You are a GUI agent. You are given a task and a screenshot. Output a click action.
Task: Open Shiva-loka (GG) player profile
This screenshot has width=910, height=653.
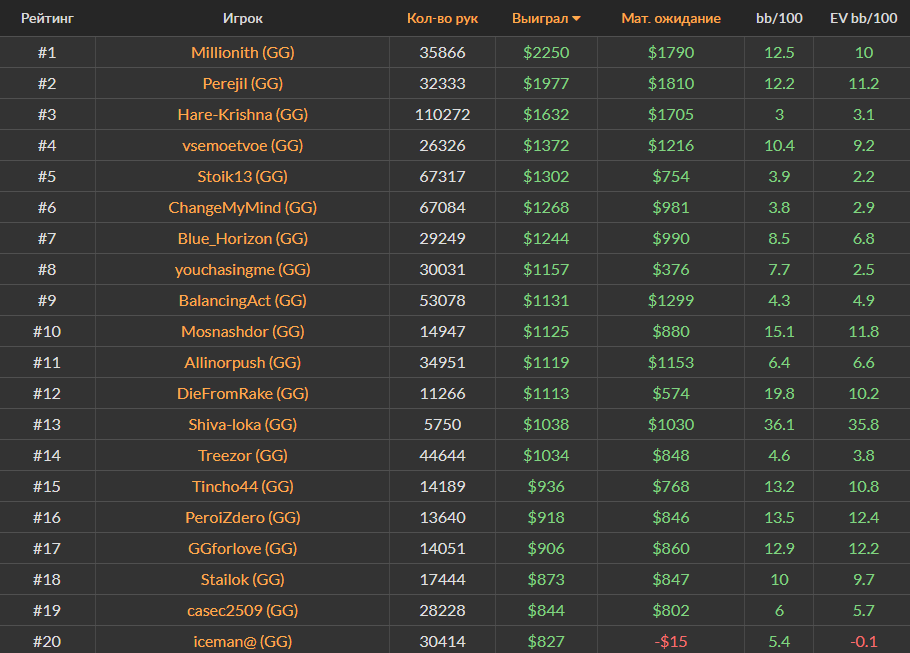(243, 424)
